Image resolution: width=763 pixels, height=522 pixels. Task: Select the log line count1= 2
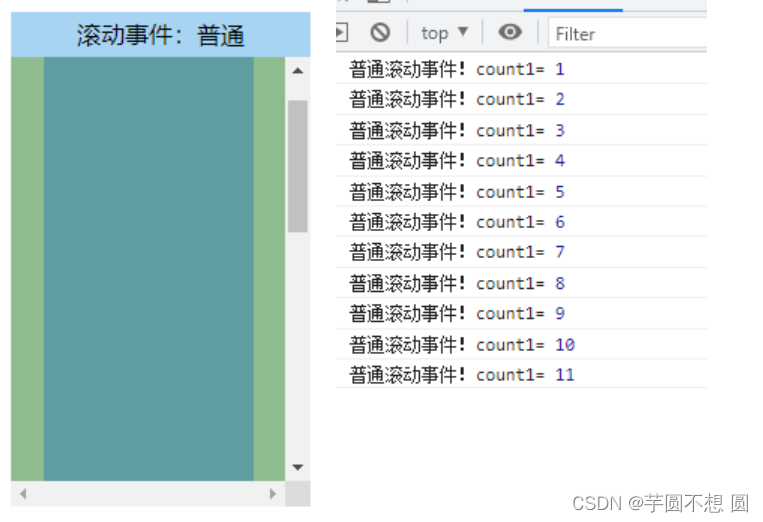(521, 99)
